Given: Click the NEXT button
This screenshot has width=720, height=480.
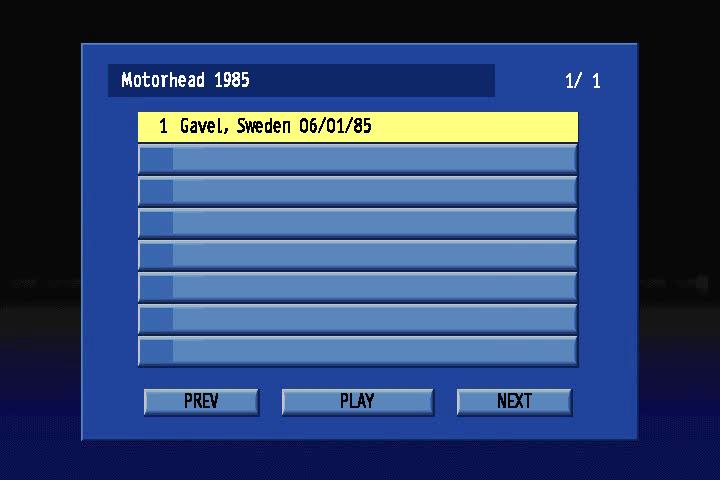Looking at the screenshot, I should click(514, 402).
